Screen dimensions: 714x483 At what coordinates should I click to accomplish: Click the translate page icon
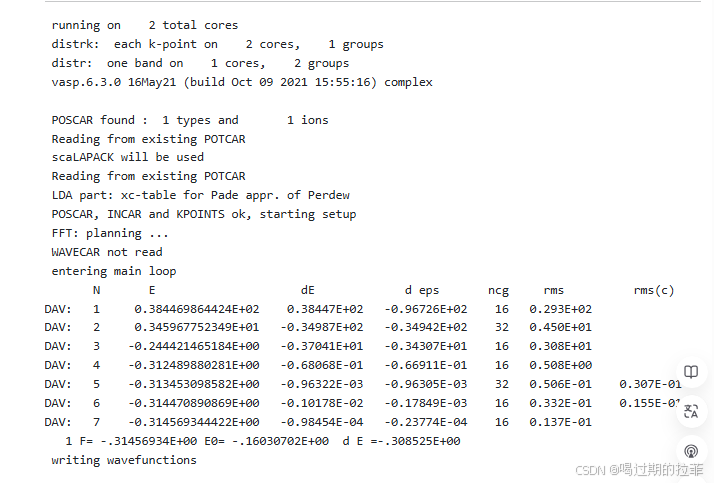coord(690,411)
